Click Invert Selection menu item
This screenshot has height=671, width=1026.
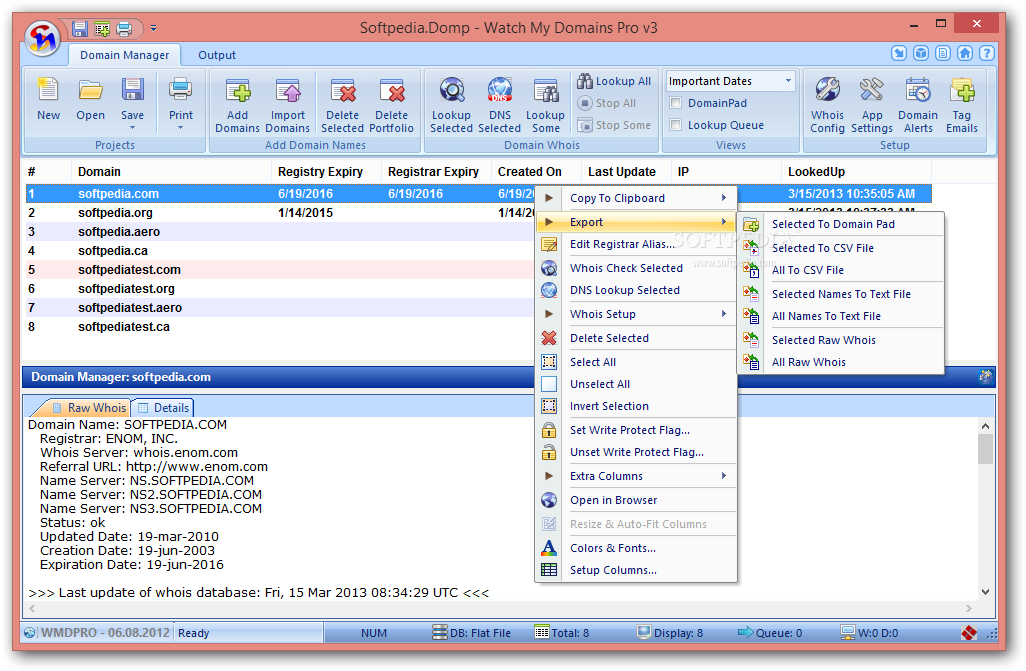(x=636, y=406)
